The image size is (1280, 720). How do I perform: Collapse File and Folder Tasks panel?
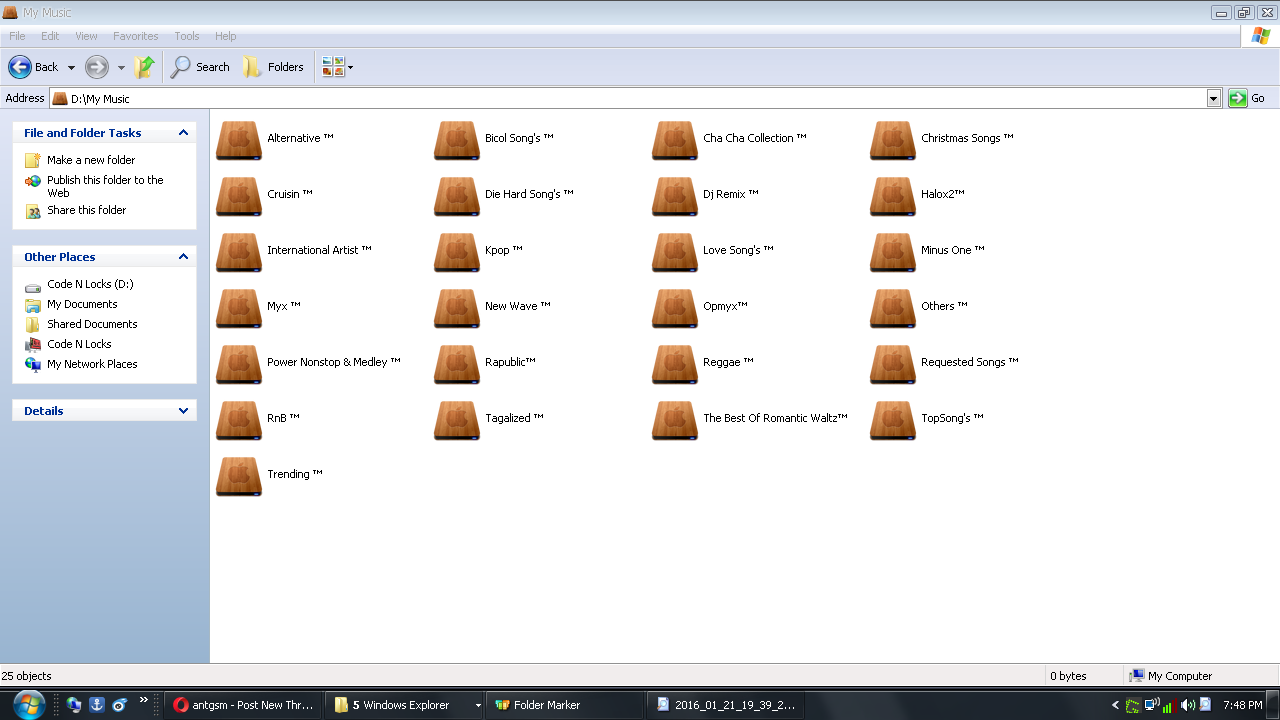coord(183,133)
